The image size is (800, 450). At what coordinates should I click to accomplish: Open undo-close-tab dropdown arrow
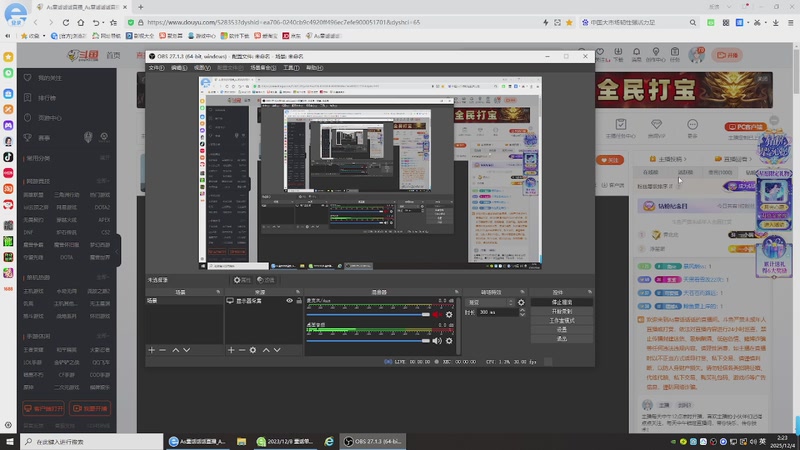[x=103, y=23]
